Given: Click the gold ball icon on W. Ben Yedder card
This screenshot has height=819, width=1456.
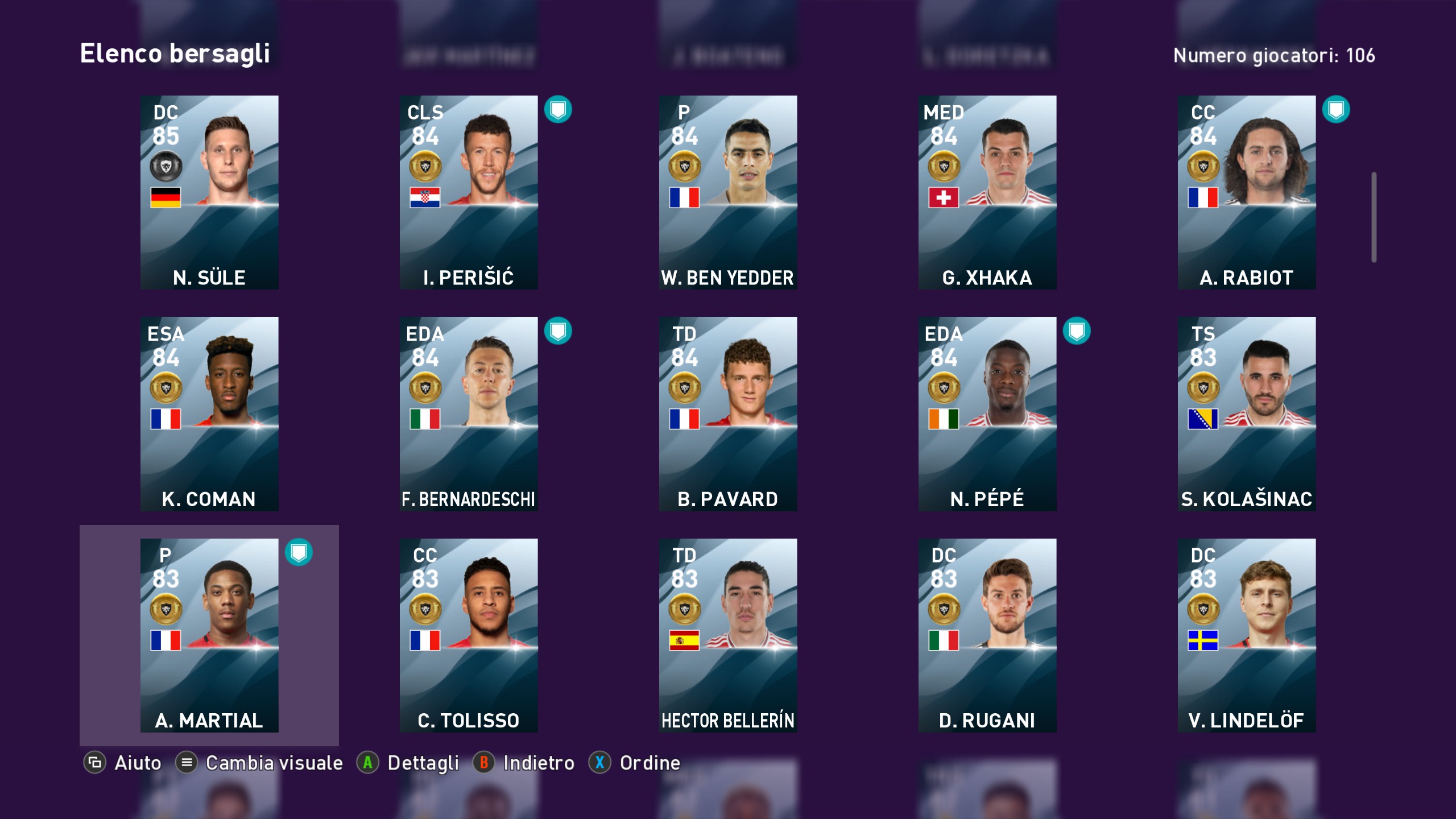Looking at the screenshot, I should click(x=684, y=167).
